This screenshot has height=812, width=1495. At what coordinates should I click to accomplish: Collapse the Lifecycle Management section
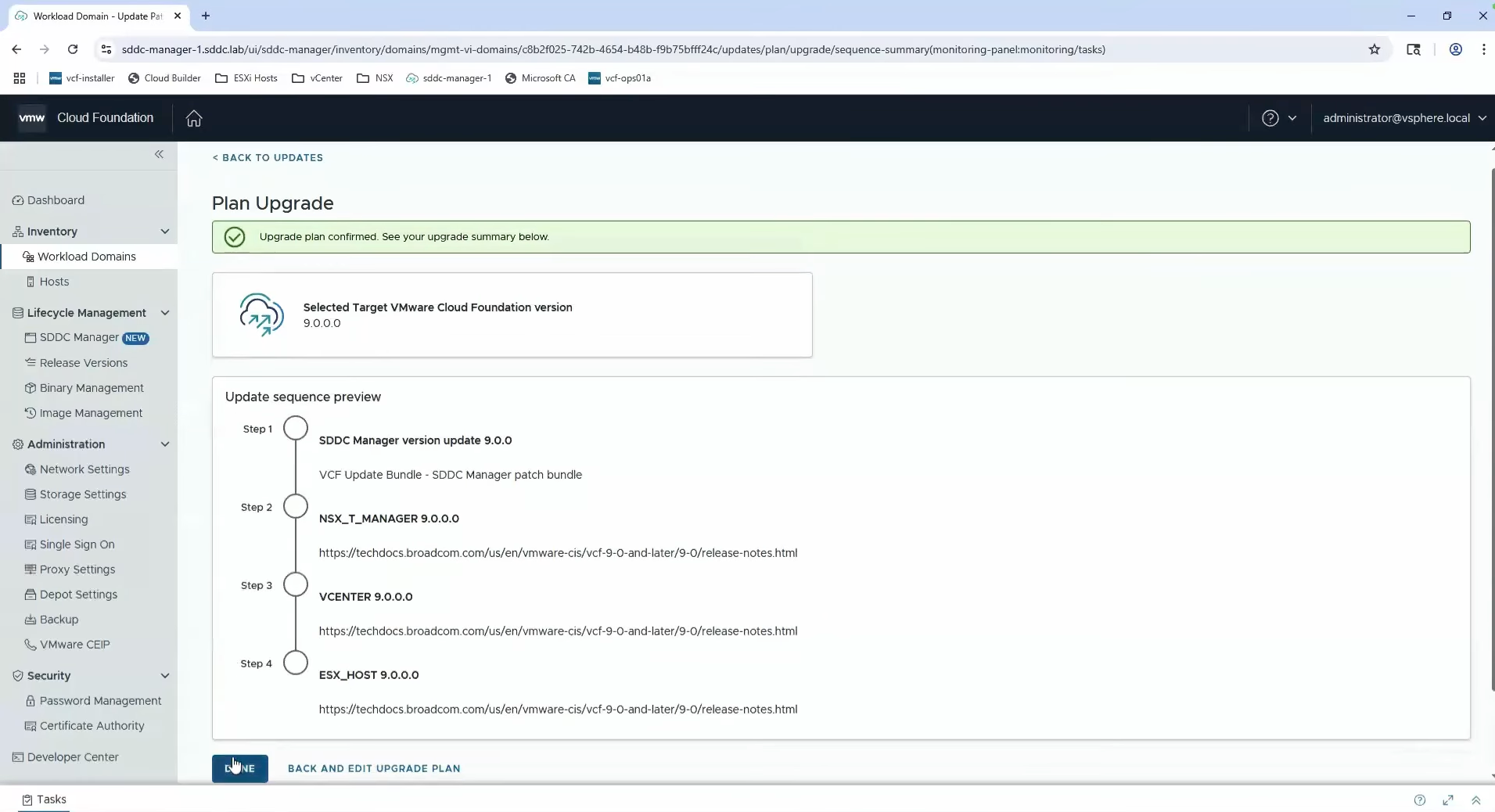tap(164, 313)
